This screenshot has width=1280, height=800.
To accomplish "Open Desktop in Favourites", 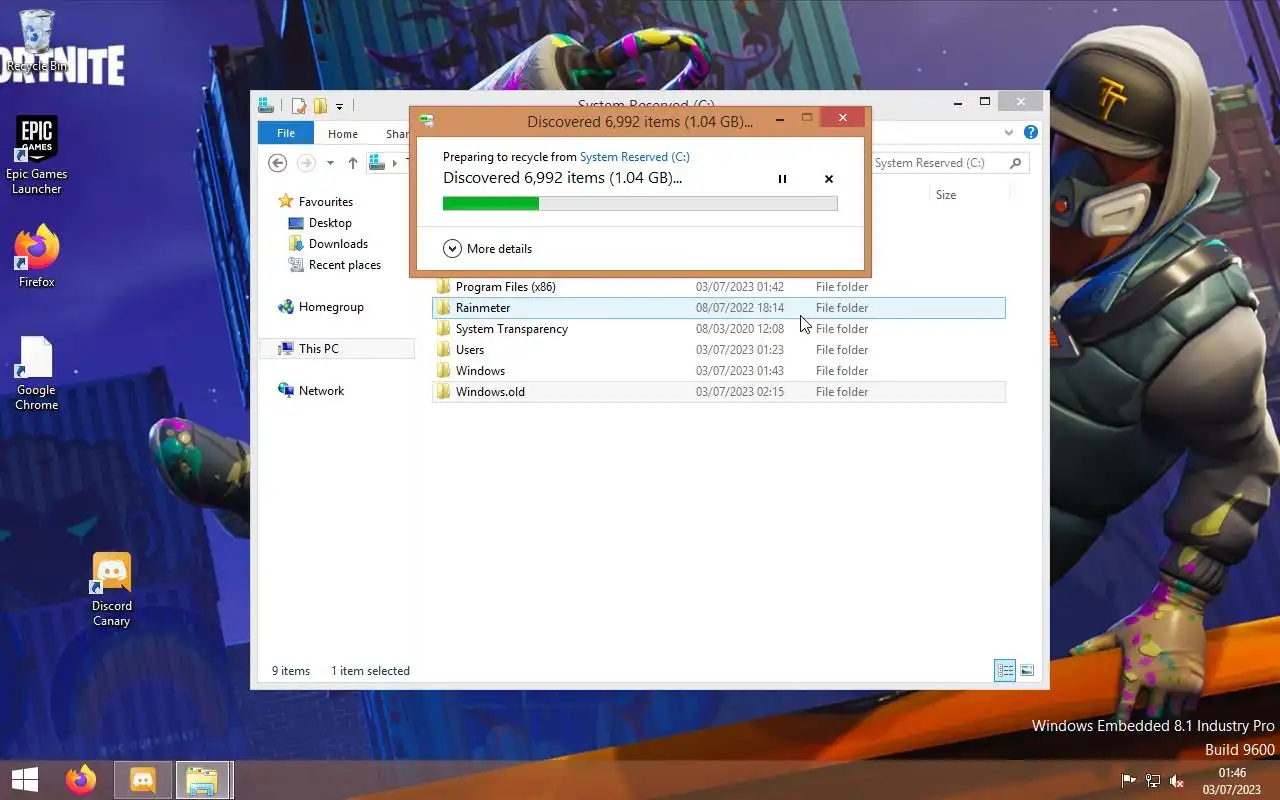I will (x=330, y=223).
